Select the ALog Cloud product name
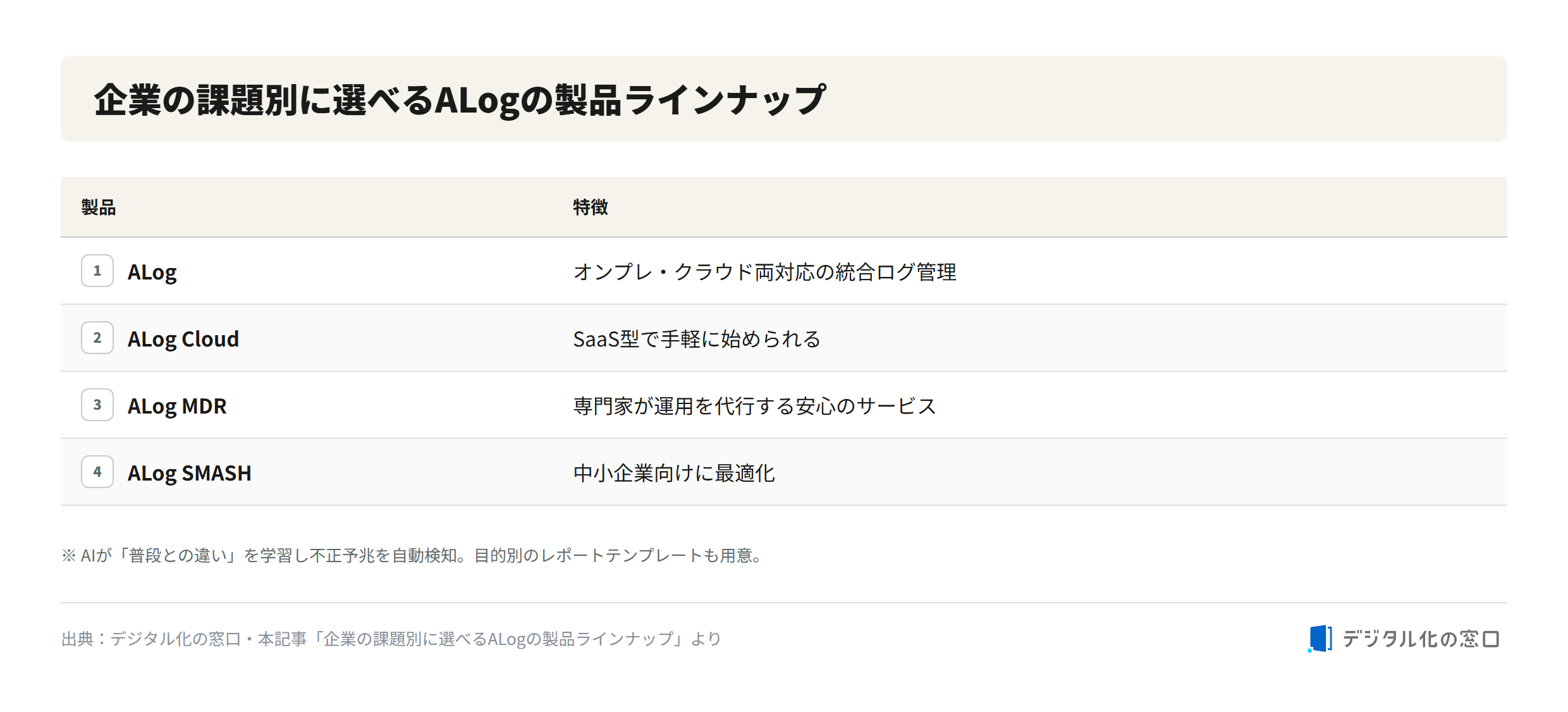This screenshot has width=1568, height=712. [x=183, y=339]
